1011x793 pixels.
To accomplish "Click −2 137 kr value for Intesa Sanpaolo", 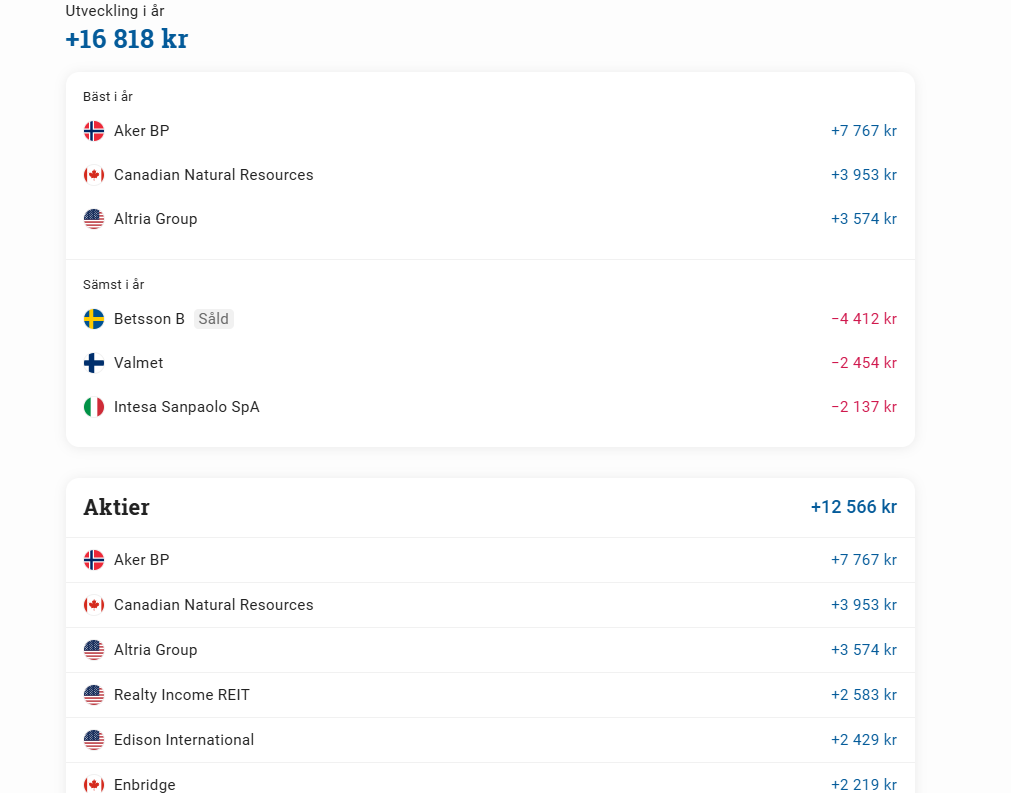I will coord(864,407).
